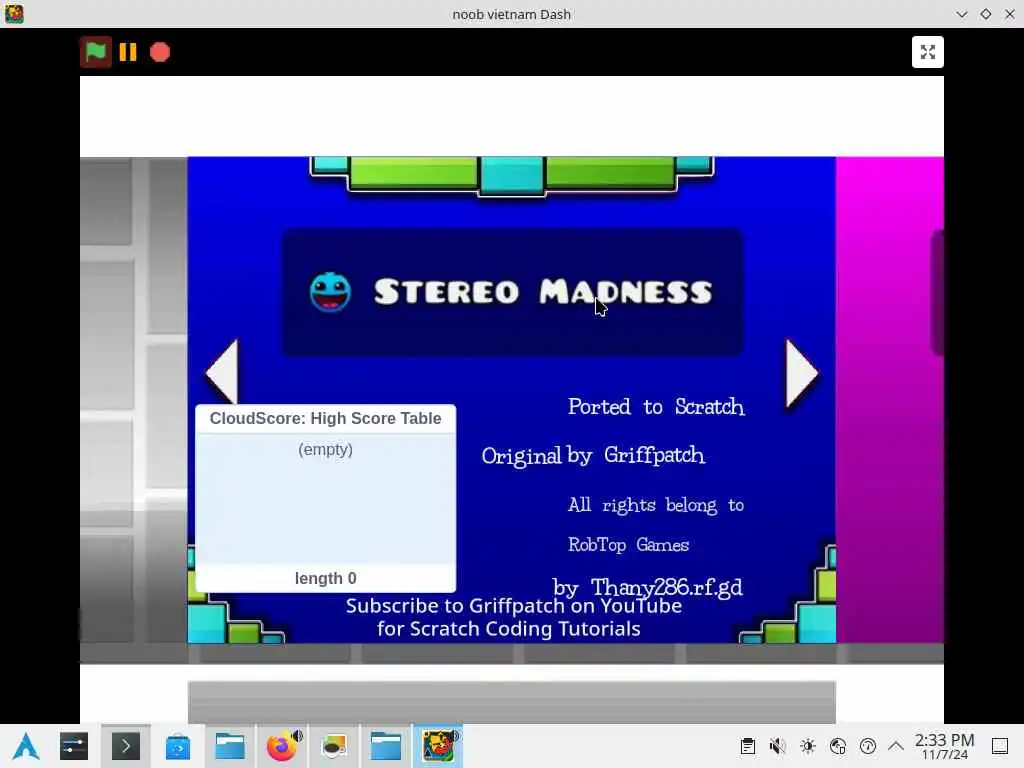Image resolution: width=1024 pixels, height=768 pixels.
Task: Click the 'RobTop Games' text
Action: (x=628, y=545)
